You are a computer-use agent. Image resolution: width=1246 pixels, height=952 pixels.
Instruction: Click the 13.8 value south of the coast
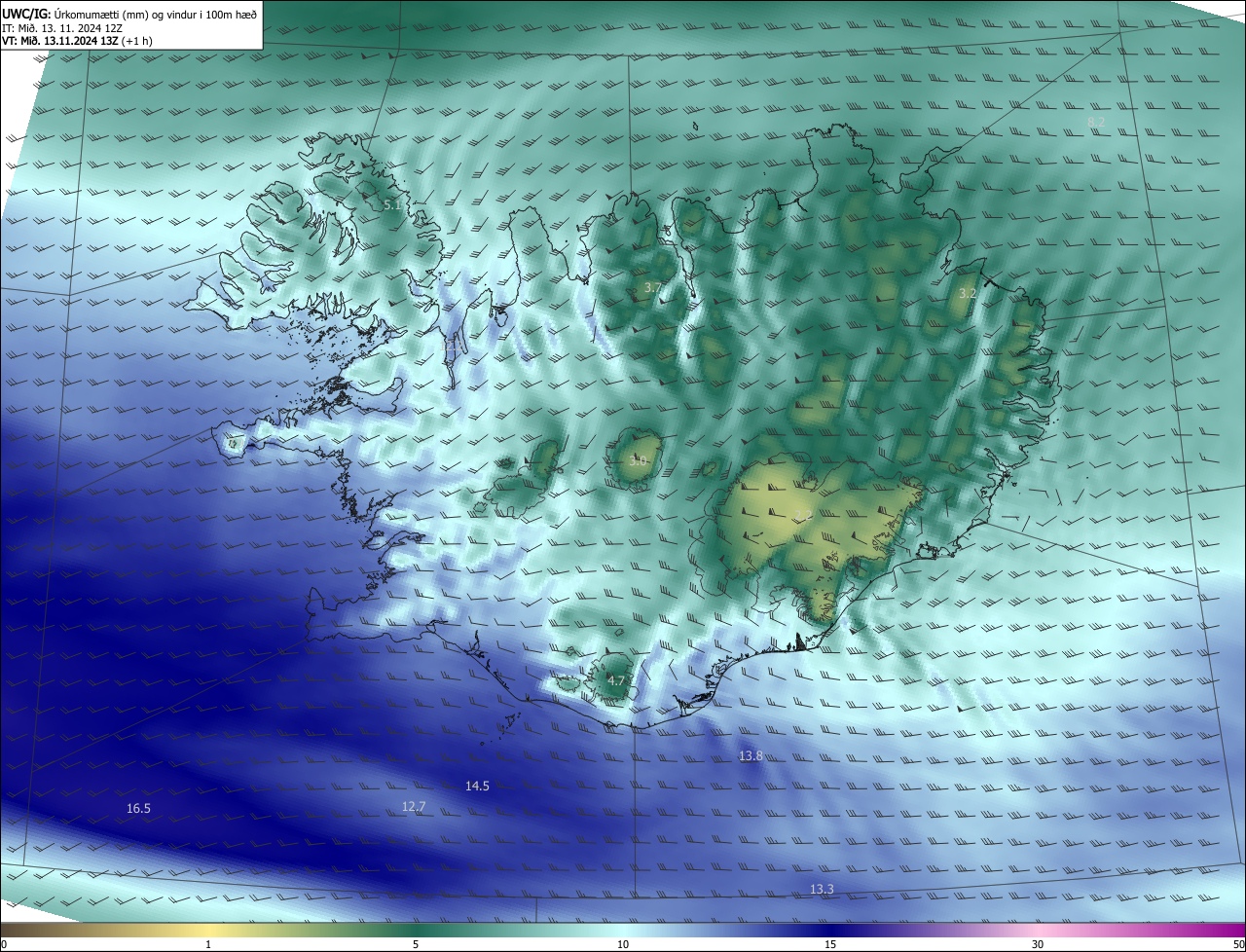(751, 756)
